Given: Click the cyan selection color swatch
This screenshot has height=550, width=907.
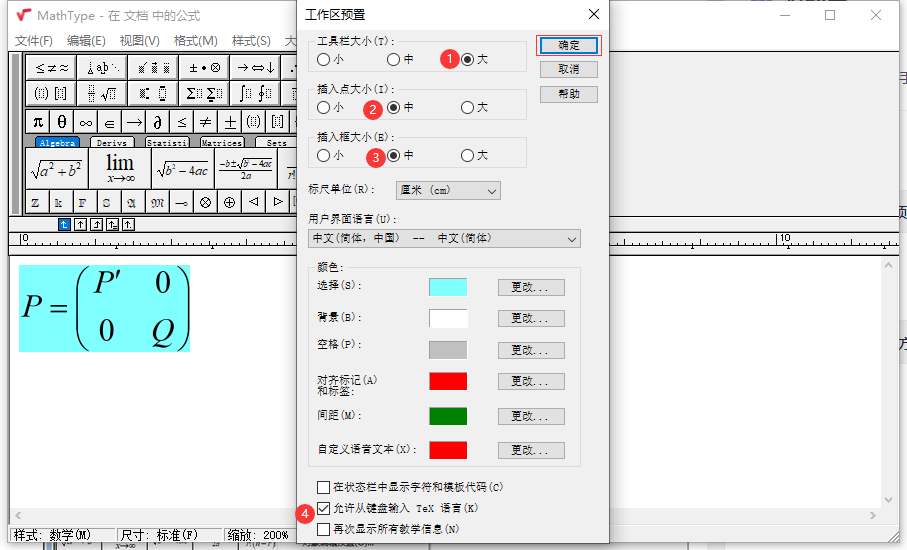Looking at the screenshot, I should [x=448, y=287].
